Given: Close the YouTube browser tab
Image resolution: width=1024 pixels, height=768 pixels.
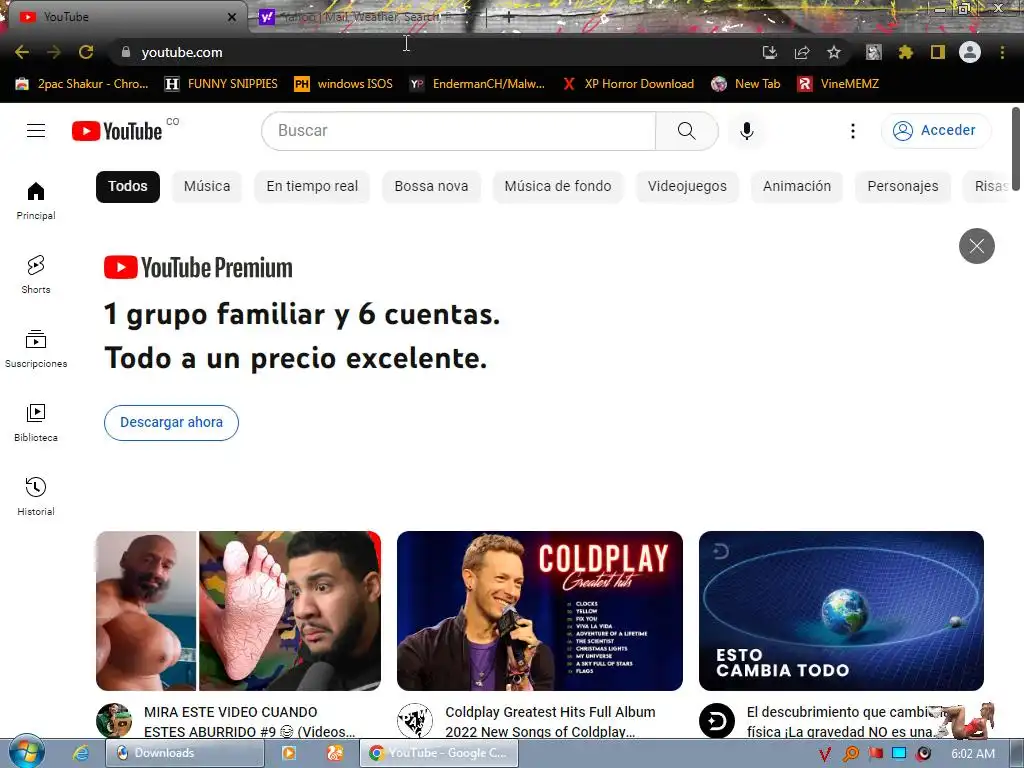Looking at the screenshot, I should pos(232,17).
